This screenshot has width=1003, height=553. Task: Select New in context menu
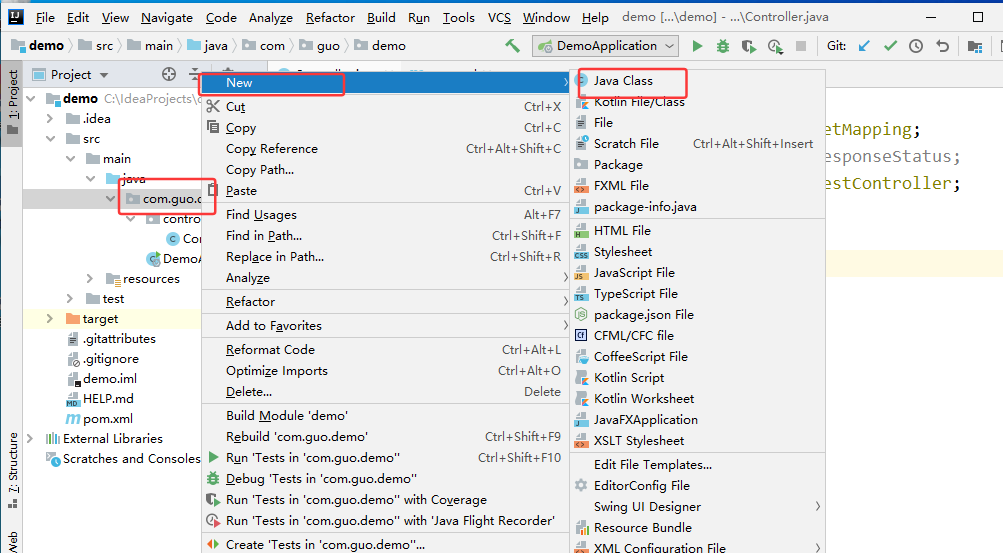(386, 82)
